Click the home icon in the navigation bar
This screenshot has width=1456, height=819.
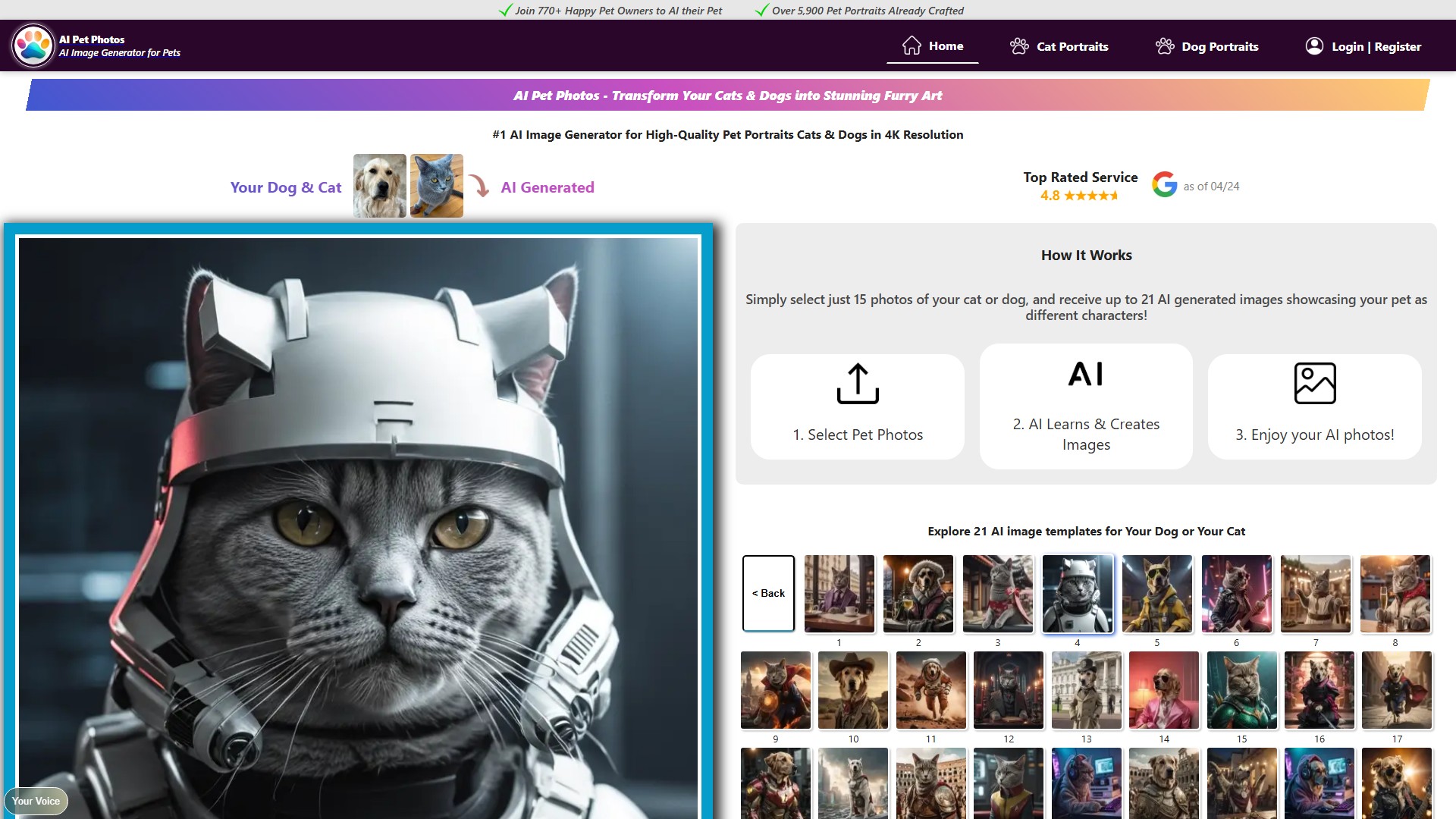[x=911, y=45]
